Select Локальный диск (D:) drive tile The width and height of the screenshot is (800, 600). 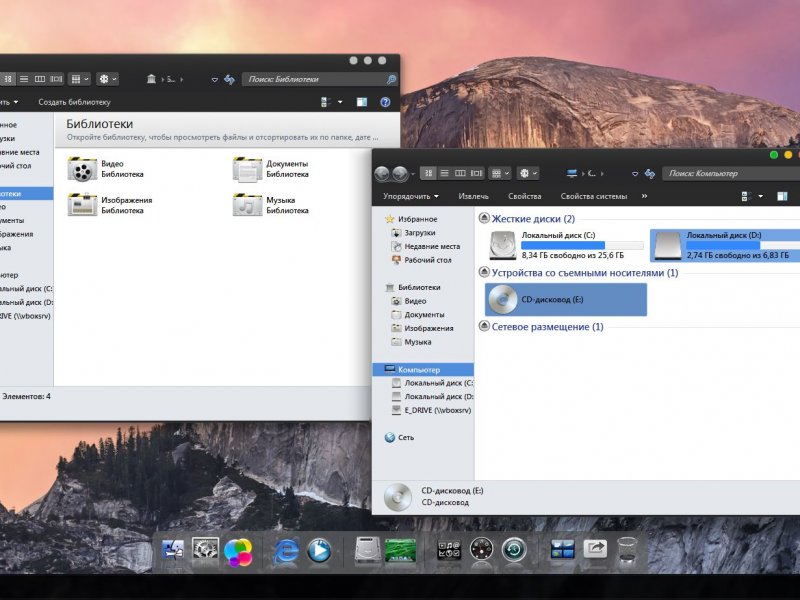coord(725,245)
